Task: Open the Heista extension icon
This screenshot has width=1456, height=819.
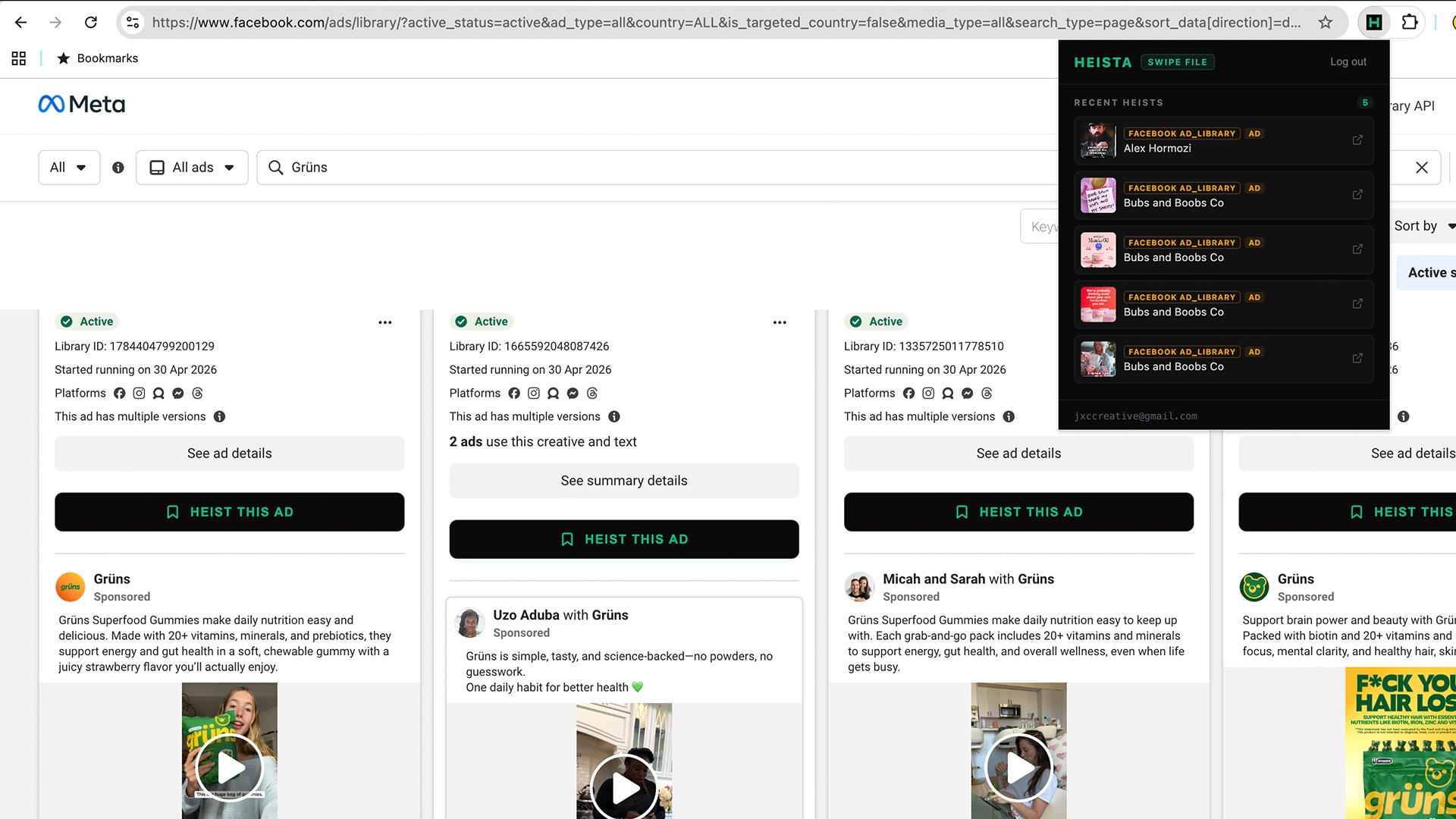Action: [1373, 22]
